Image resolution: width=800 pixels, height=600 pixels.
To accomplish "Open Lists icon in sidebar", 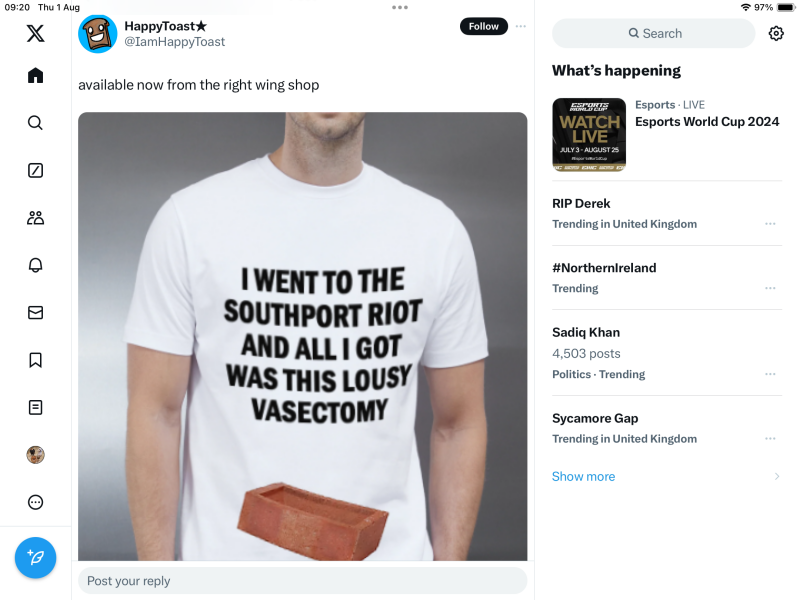I will 35,407.
